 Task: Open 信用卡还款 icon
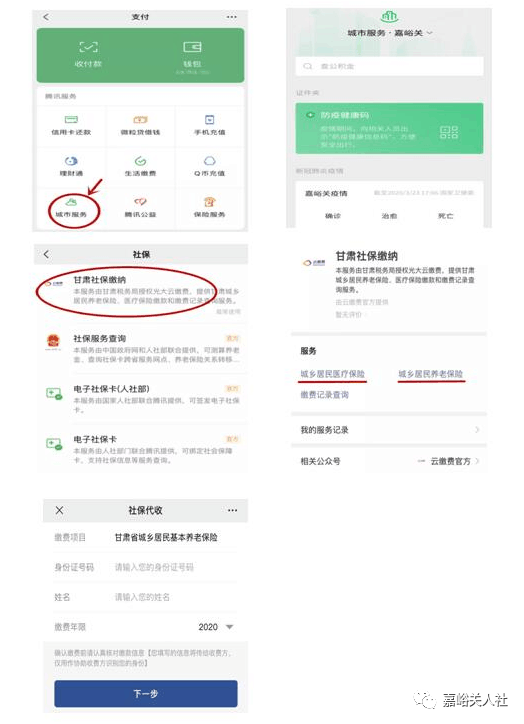click(x=71, y=120)
